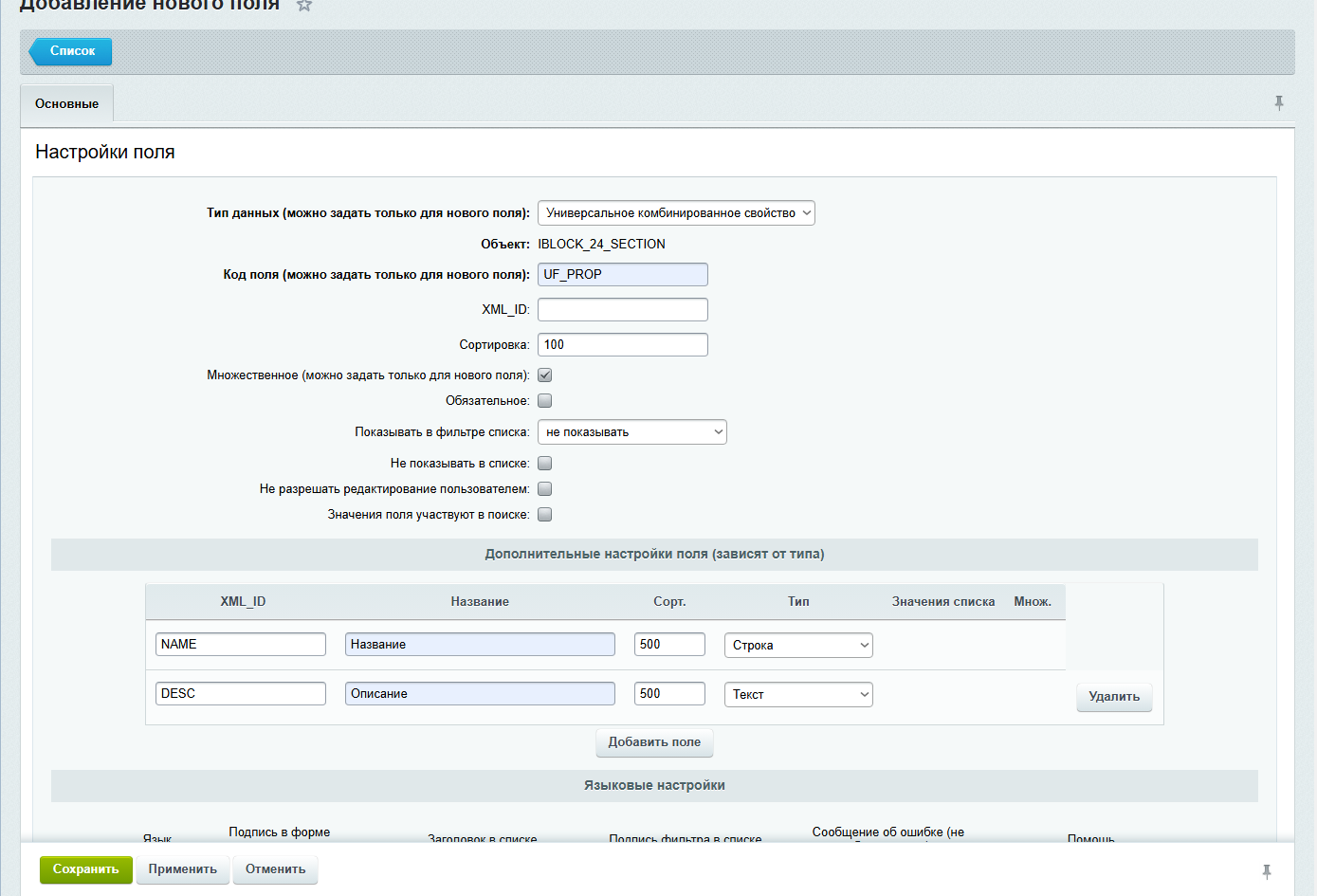Image resolution: width=1317 pixels, height=896 pixels.
Task: Click the green Сохранить button
Action: click(85, 869)
